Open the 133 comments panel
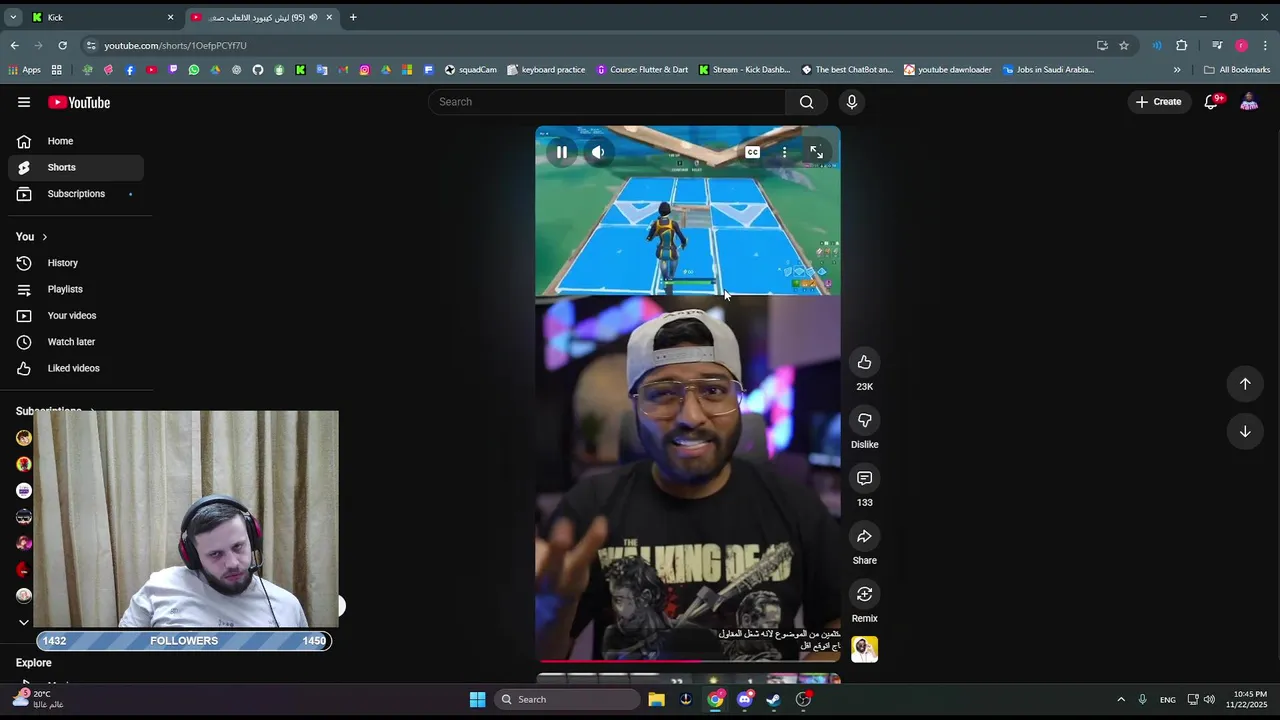1280x720 pixels. click(x=864, y=478)
